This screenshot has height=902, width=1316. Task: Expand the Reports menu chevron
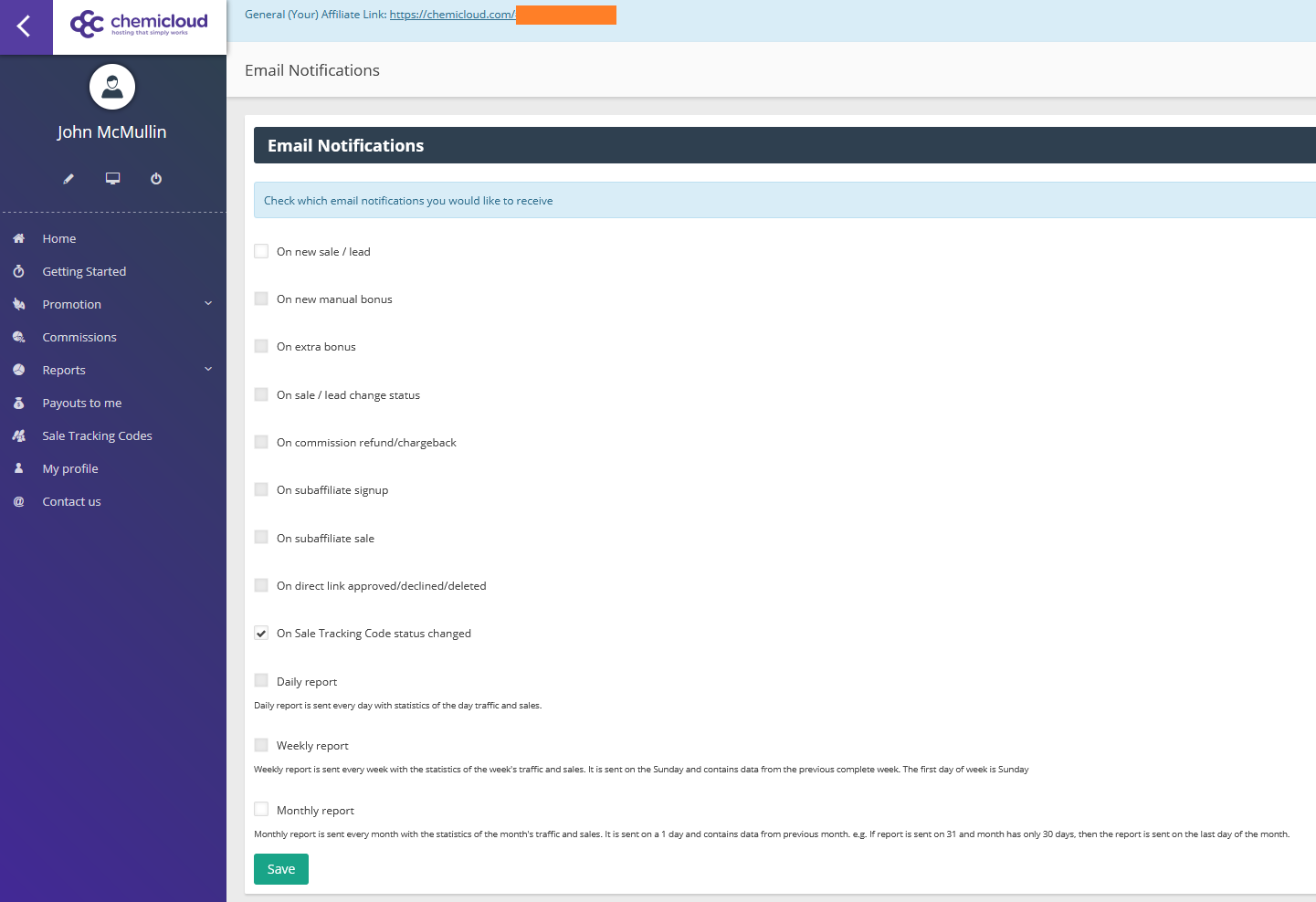point(208,370)
